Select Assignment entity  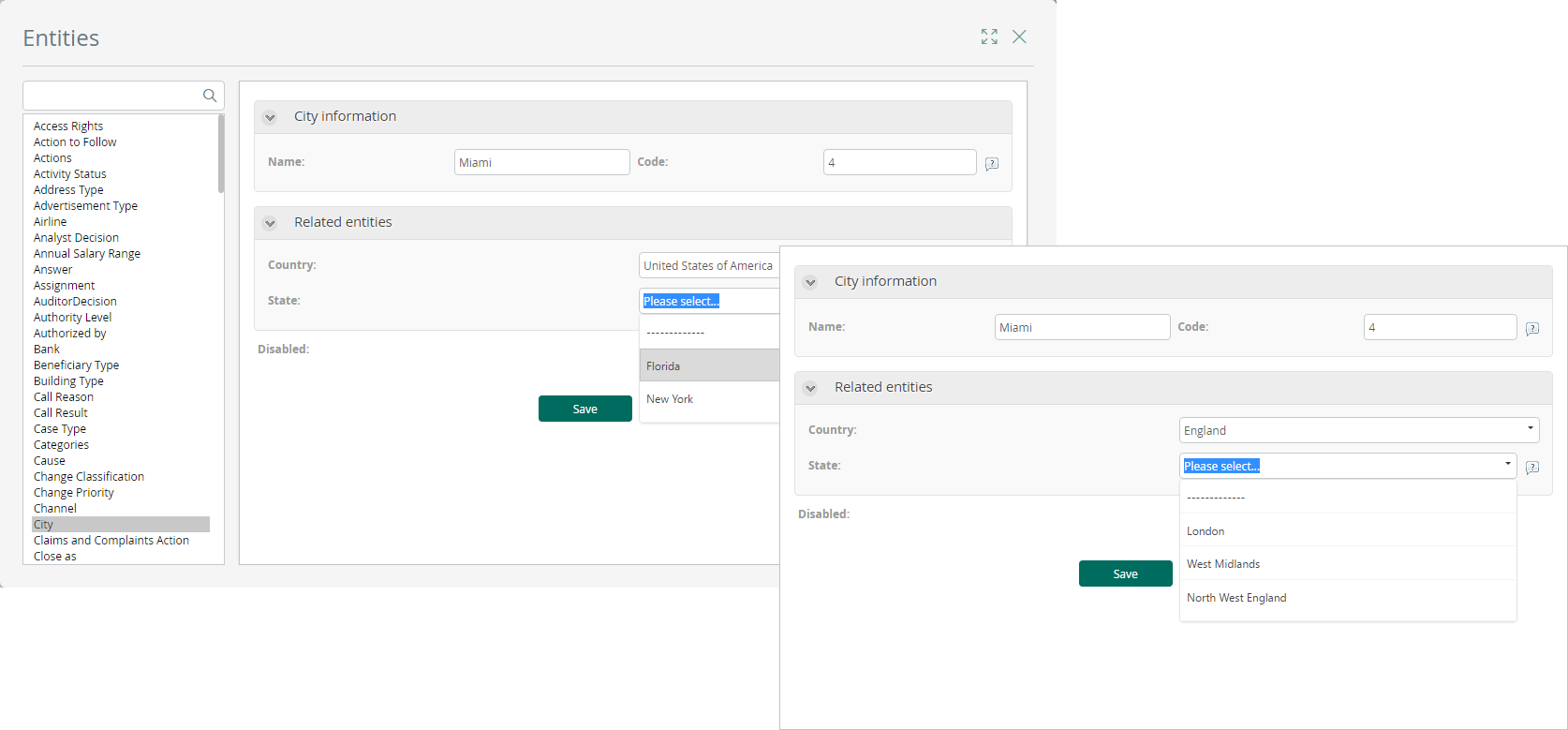click(x=64, y=285)
